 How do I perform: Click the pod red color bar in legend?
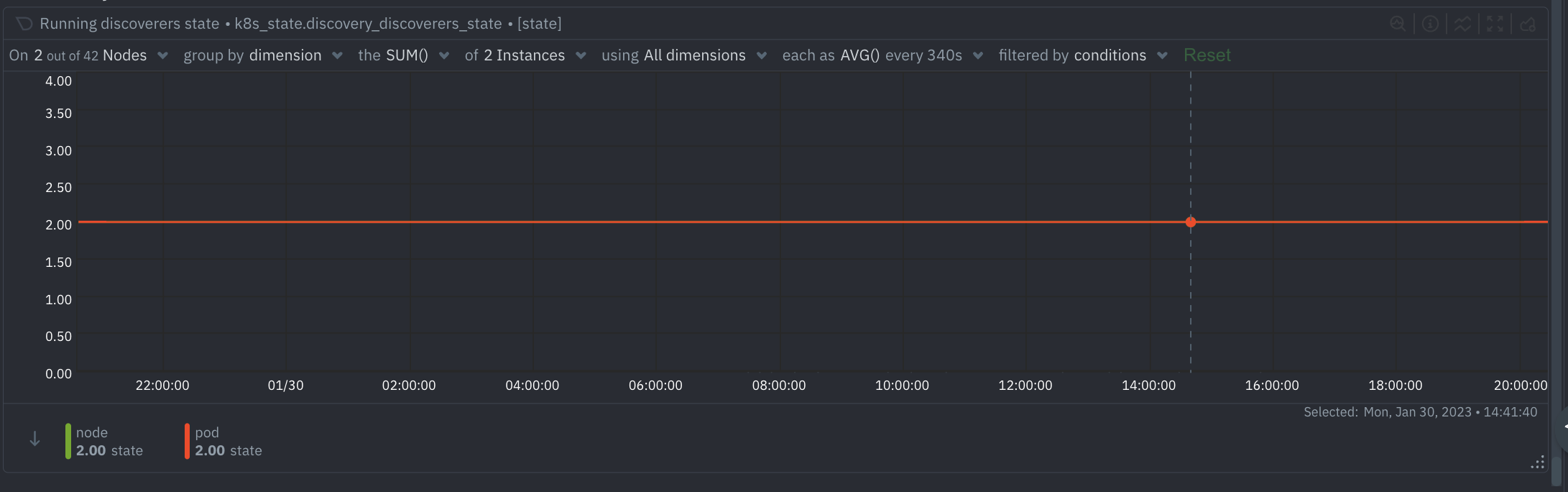pos(187,441)
